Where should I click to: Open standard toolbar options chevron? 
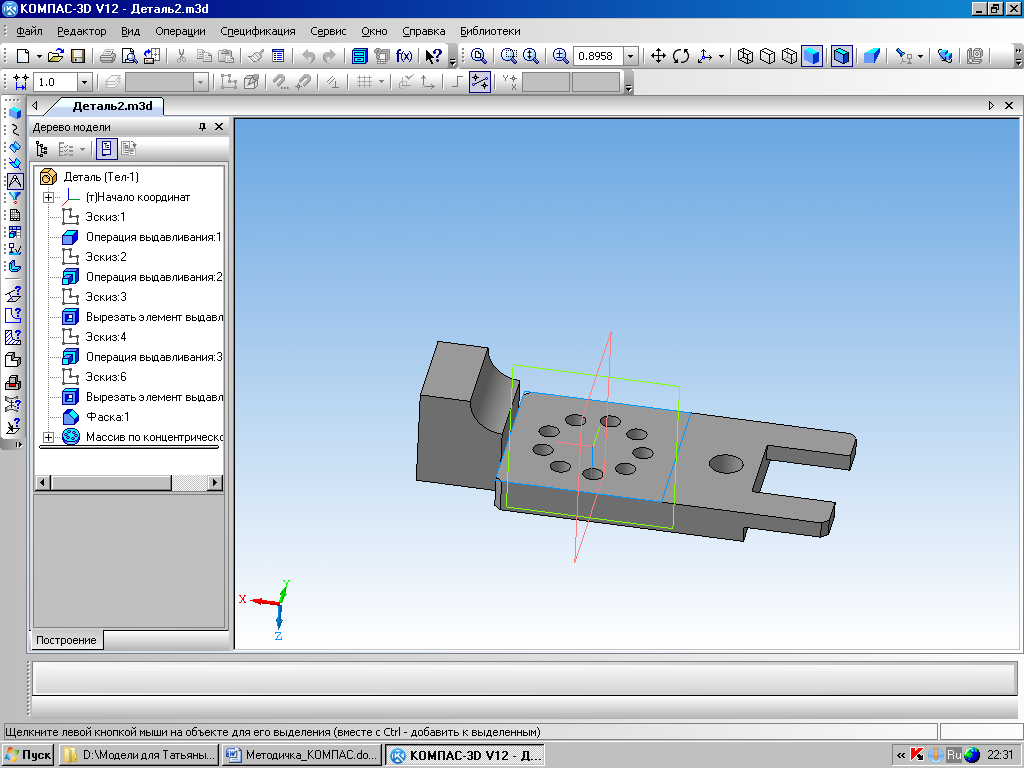coord(453,62)
